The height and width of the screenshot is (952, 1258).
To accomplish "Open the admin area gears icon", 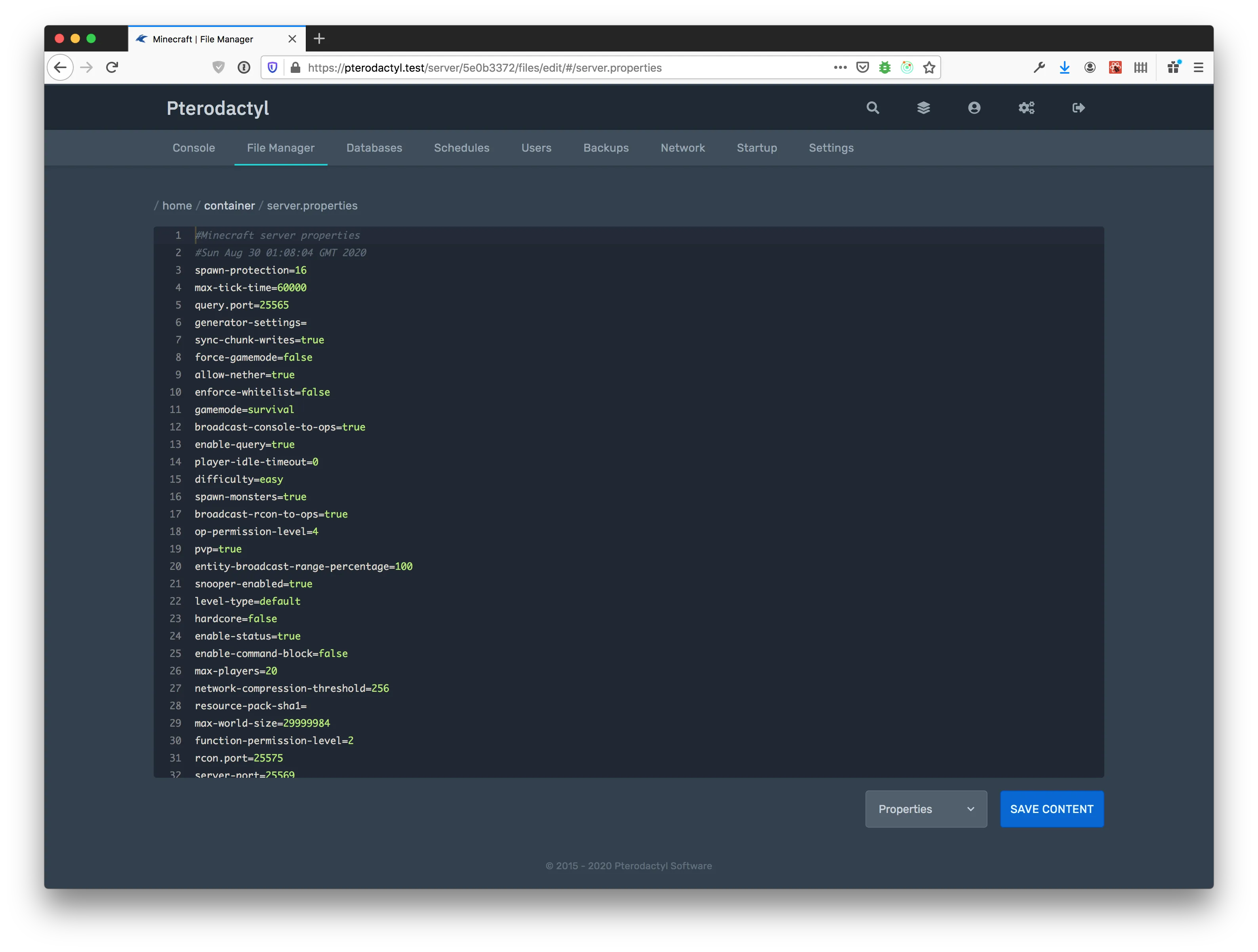I will click(1026, 107).
